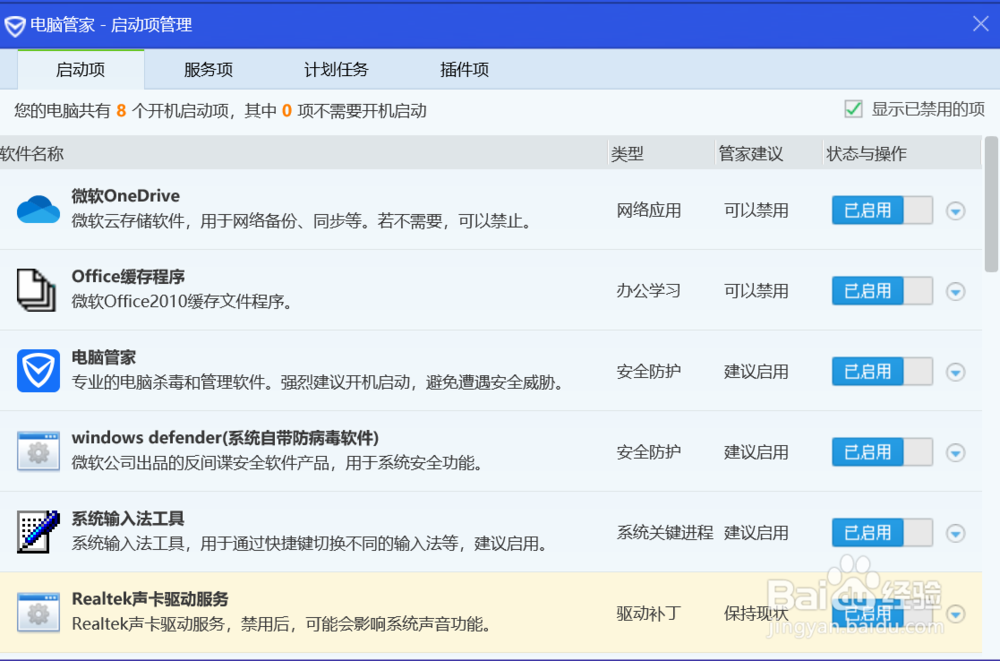Image resolution: width=1000 pixels, height=661 pixels.
Task: Click the vertical scrollbar thumb
Action: 991,204
